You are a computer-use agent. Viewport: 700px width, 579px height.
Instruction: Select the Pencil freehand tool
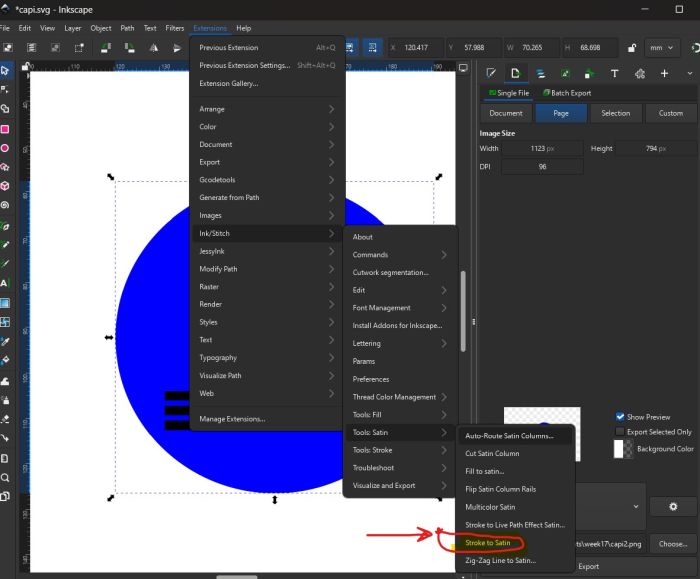tap(5, 245)
